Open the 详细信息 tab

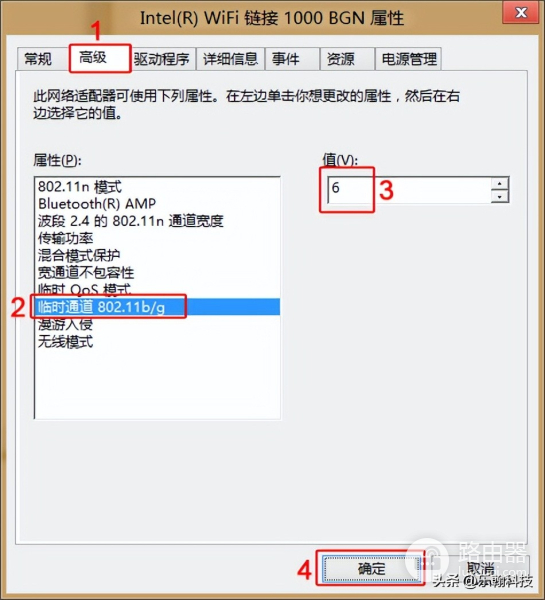coord(230,59)
